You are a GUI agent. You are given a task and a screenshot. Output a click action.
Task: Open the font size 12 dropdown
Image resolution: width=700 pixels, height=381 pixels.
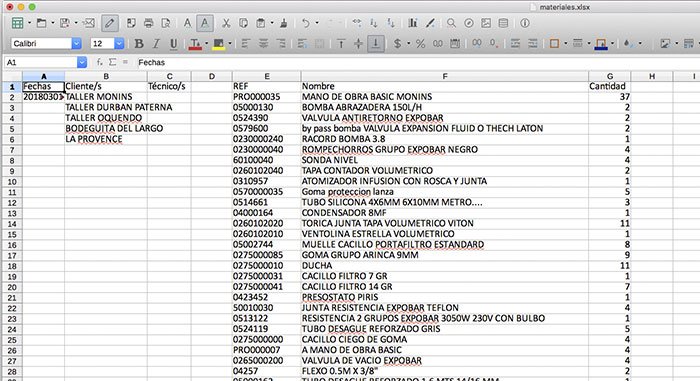click(x=119, y=43)
